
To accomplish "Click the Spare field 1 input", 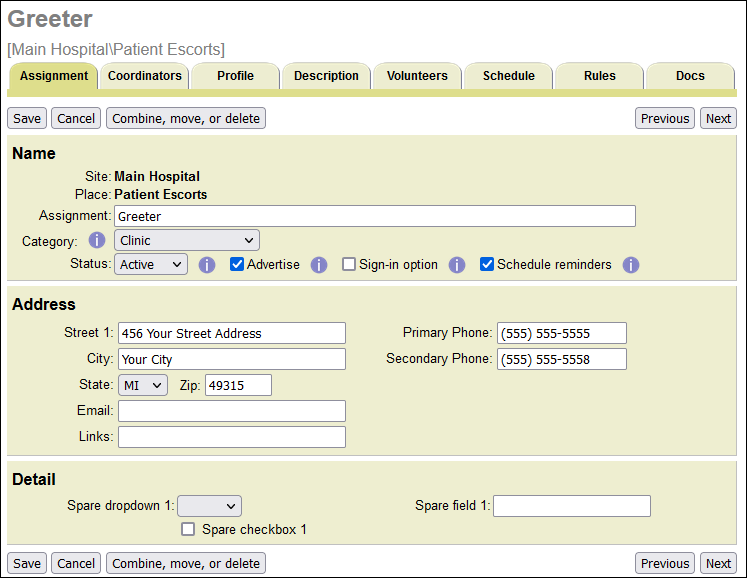I will pyautogui.click(x=572, y=506).
